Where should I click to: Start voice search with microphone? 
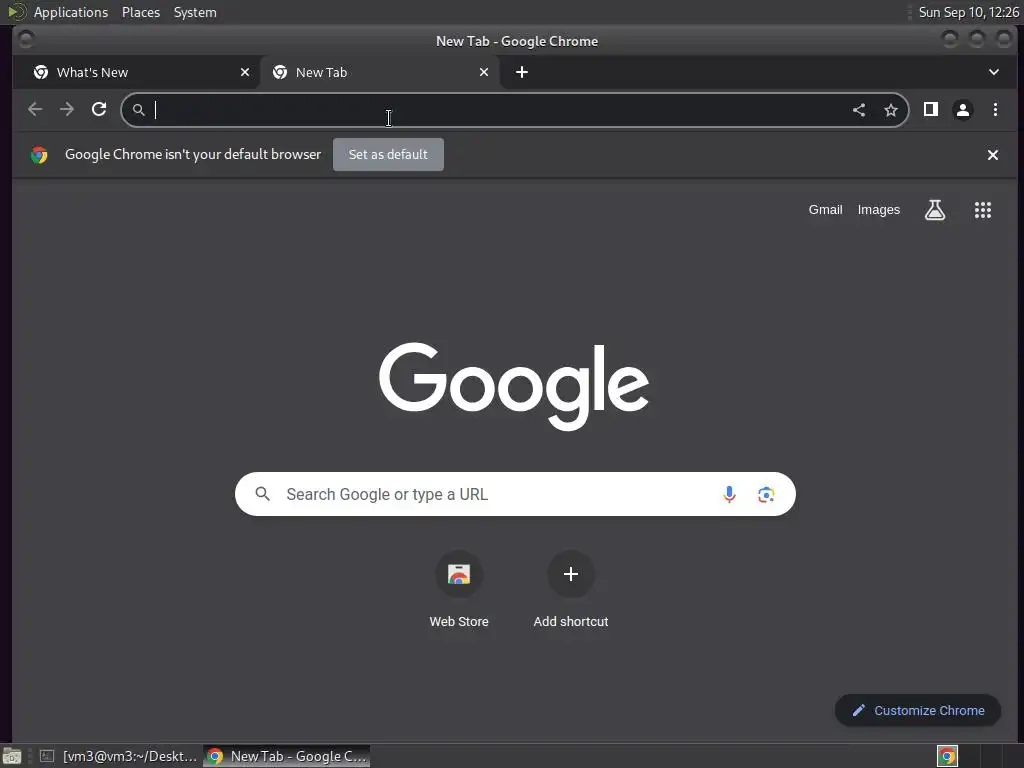coord(729,494)
